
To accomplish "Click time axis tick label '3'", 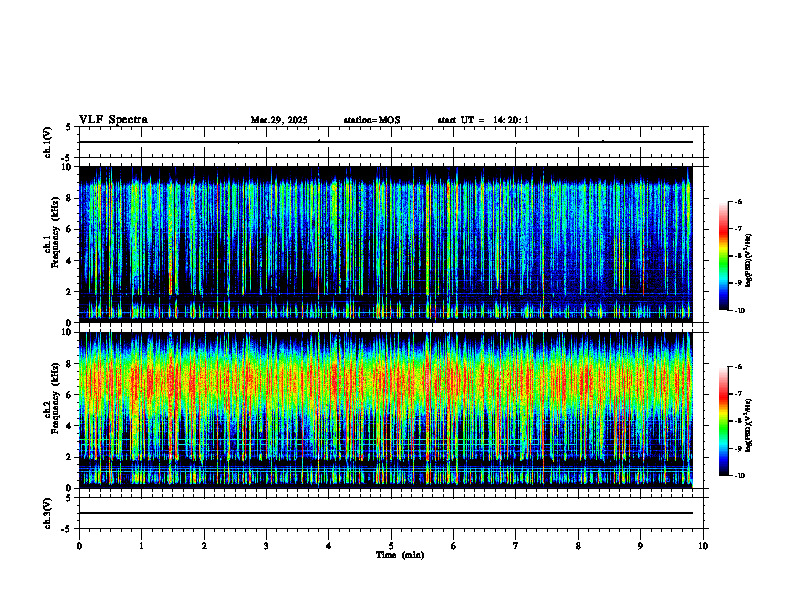I will coord(266,546).
